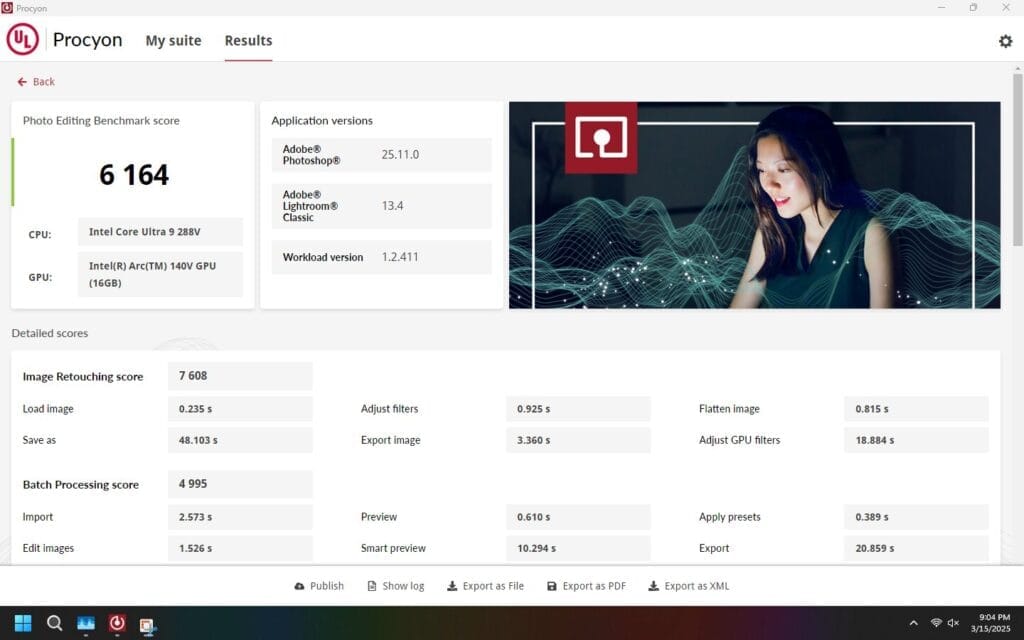Select Adjust filters time 0.925 s
The height and width of the screenshot is (640, 1024).
[x=578, y=409]
